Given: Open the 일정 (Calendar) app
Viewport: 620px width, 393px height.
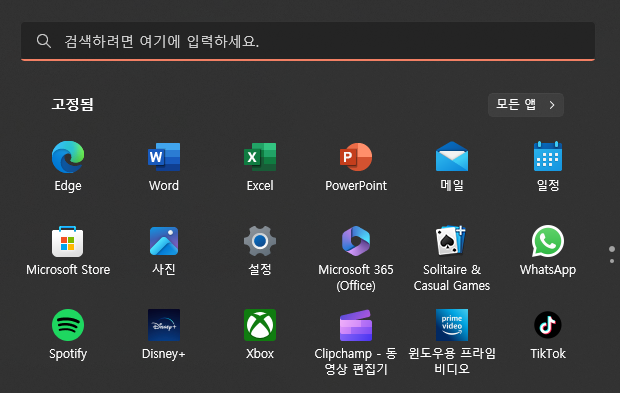Looking at the screenshot, I should click(548, 157).
